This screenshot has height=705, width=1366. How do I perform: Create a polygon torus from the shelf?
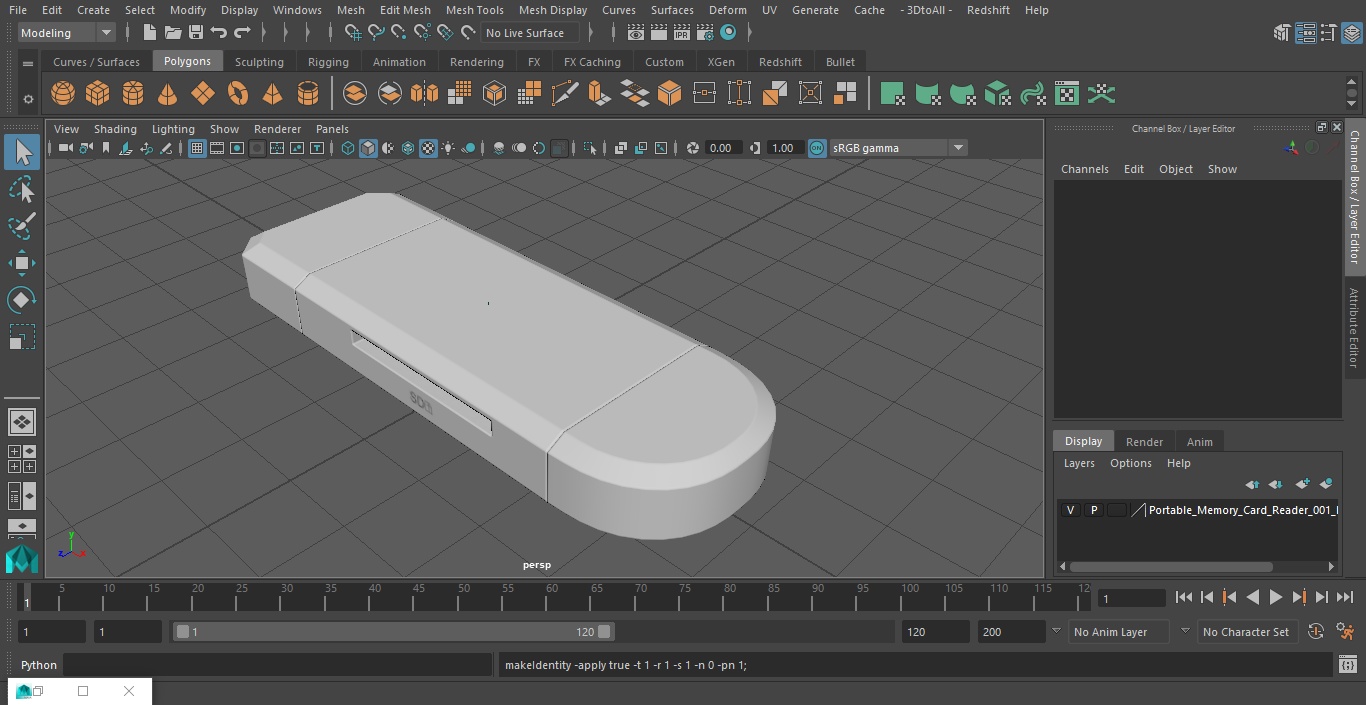[238, 94]
